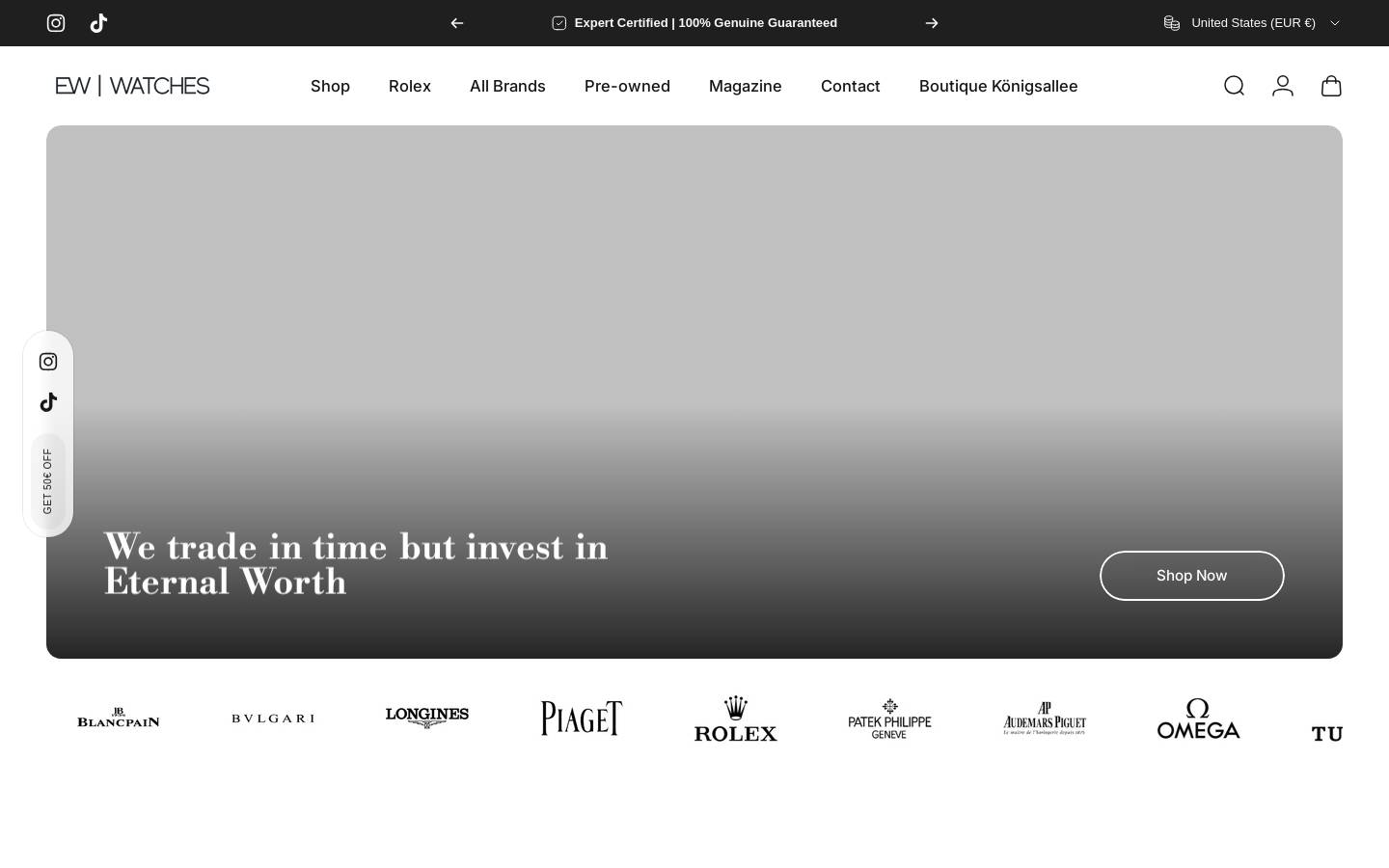The height and width of the screenshot is (868, 1389).
Task: Select Pre-owned in navigation
Action: [x=627, y=86]
